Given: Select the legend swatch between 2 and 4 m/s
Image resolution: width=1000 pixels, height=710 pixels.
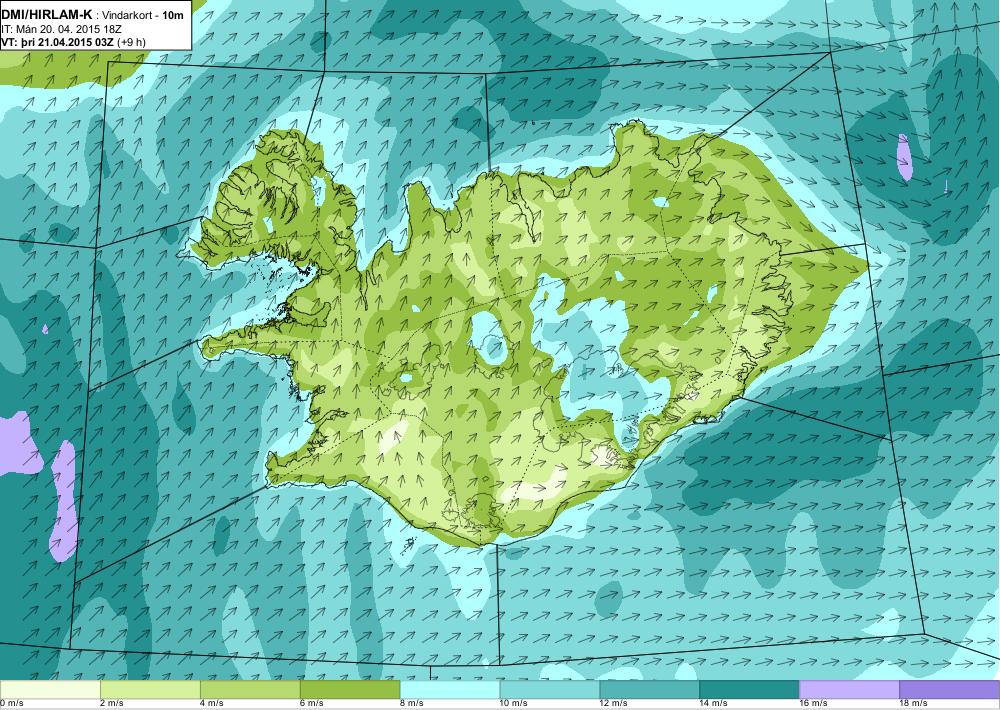Looking at the screenshot, I should point(150,690).
